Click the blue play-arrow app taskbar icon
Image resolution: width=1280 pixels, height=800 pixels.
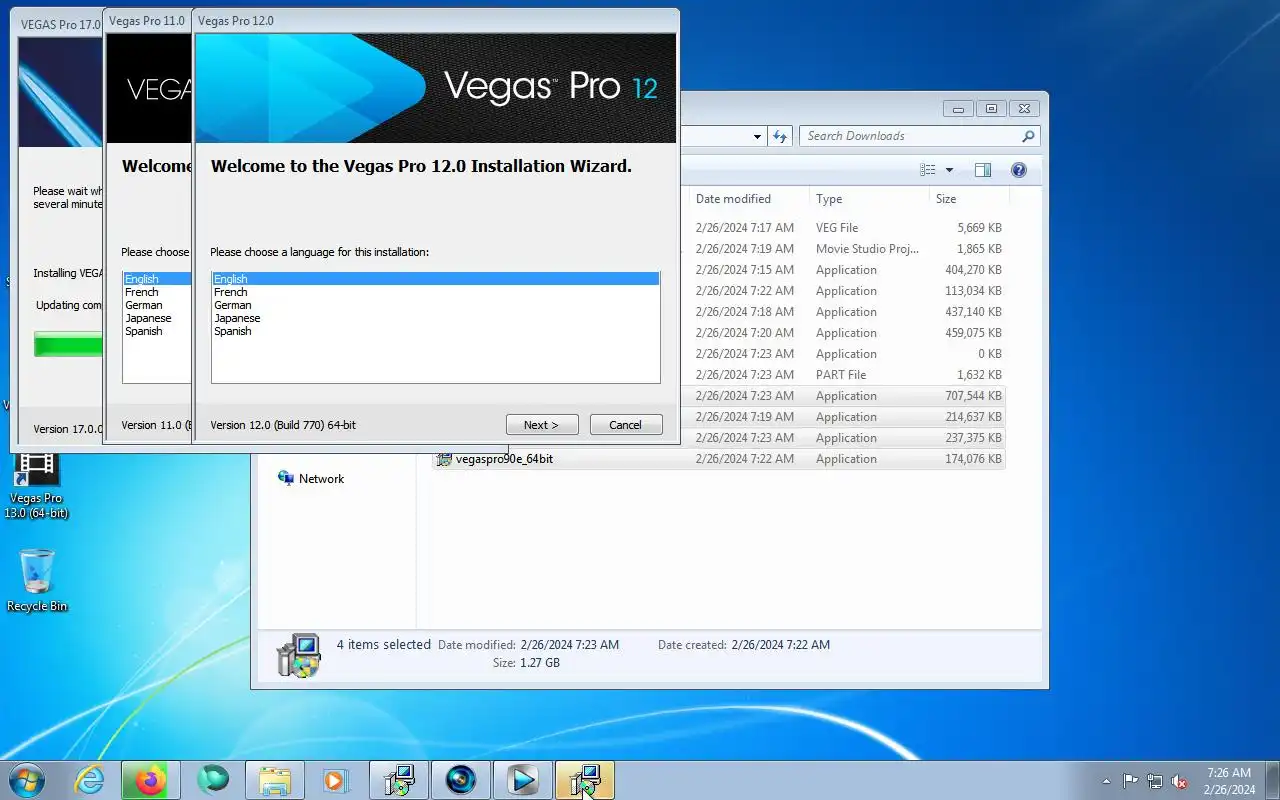pyautogui.click(x=523, y=780)
